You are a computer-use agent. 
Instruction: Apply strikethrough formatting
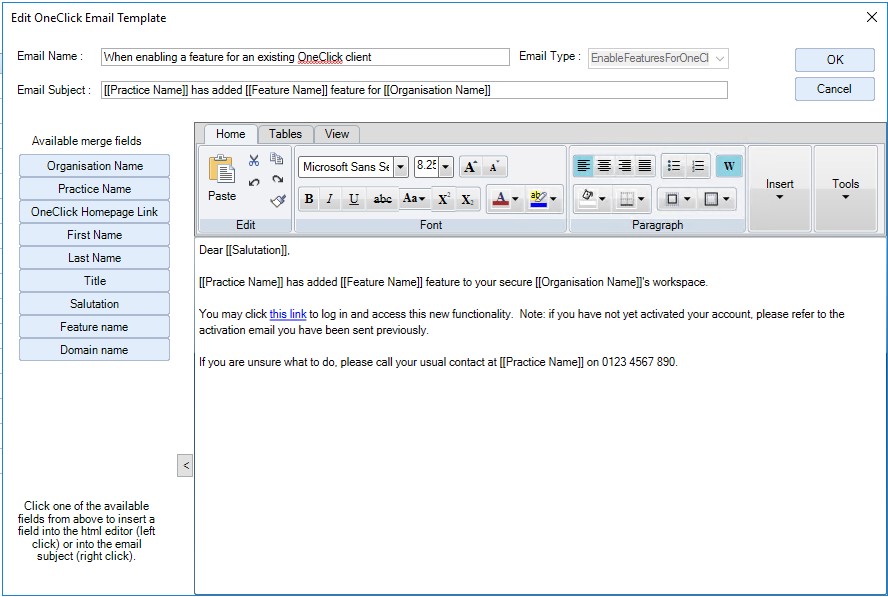pyautogui.click(x=382, y=199)
